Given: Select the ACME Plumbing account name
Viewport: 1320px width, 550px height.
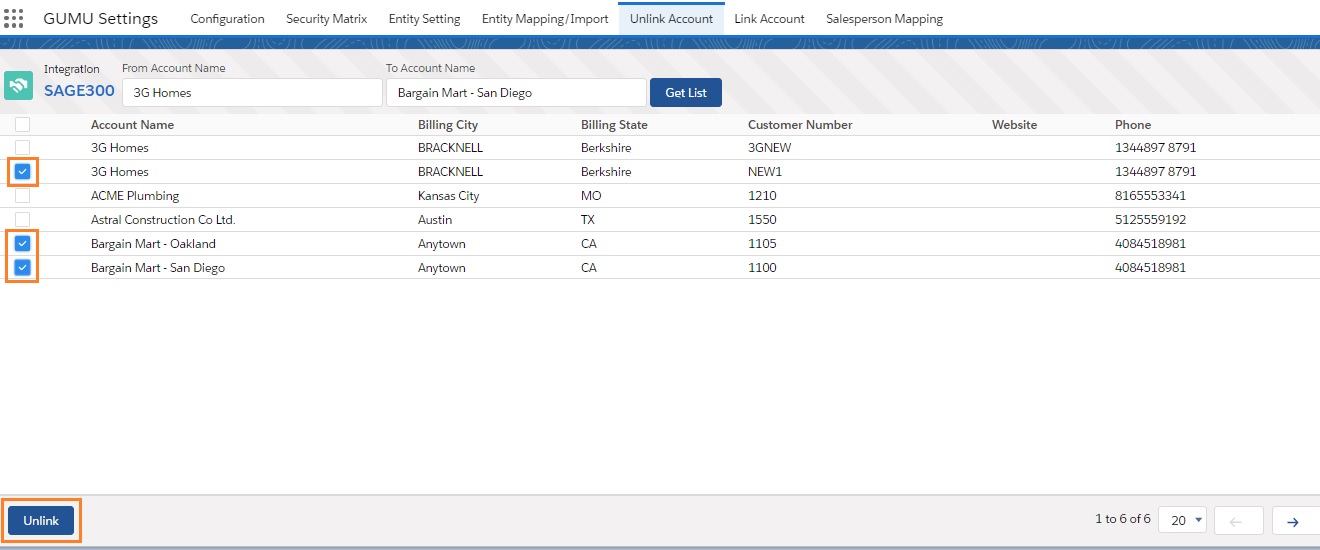Looking at the screenshot, I should coord(135,196).
